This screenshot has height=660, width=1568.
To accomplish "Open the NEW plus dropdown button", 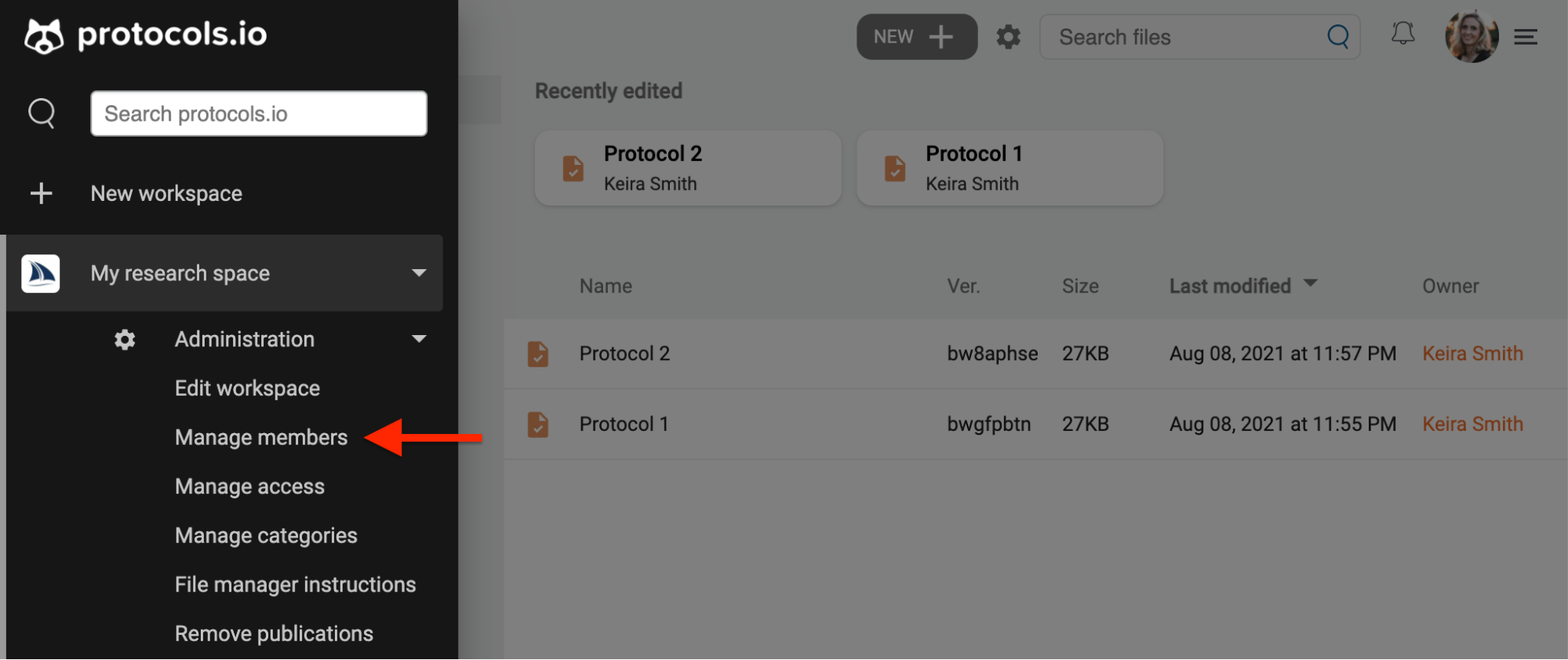I will tap(916, 36).
